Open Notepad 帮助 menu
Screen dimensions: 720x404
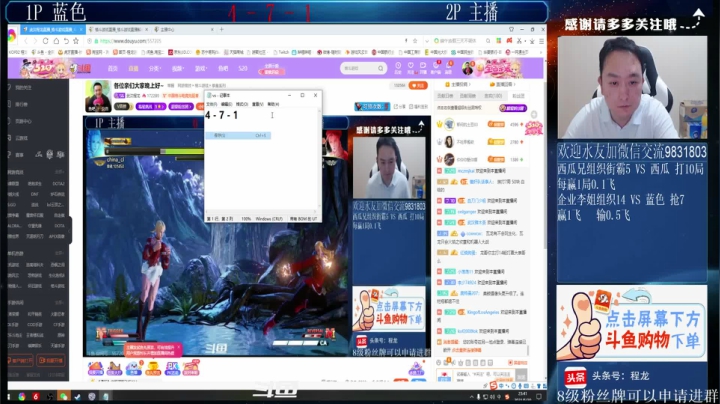(x=273, y=104)
